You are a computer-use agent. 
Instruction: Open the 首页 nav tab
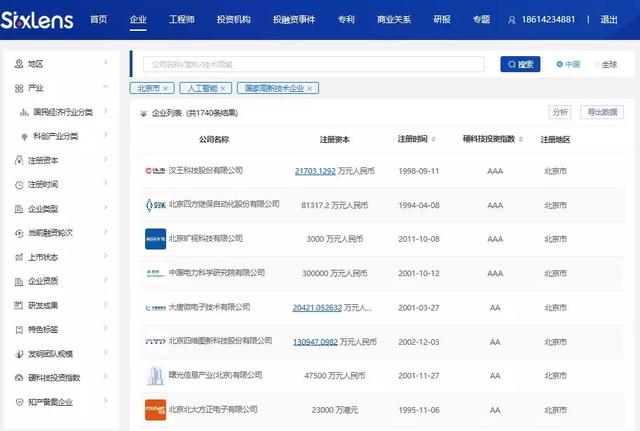(98, 19)
